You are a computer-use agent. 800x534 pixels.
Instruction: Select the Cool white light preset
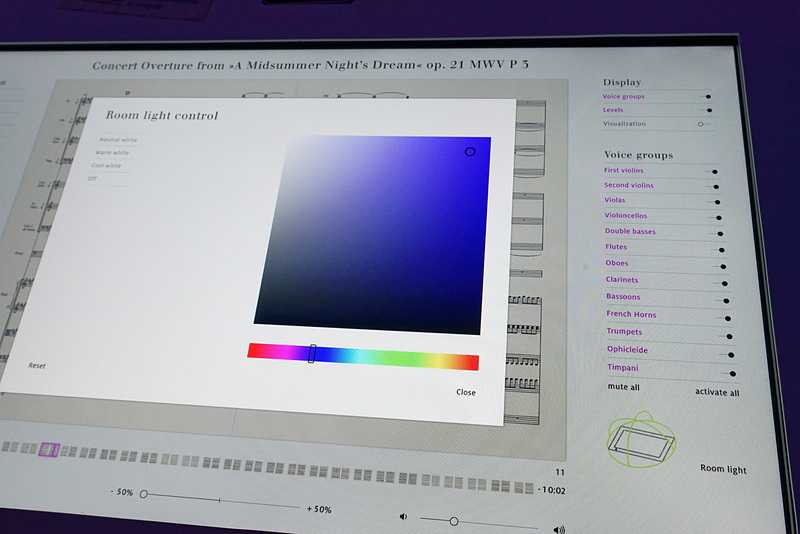106,165
